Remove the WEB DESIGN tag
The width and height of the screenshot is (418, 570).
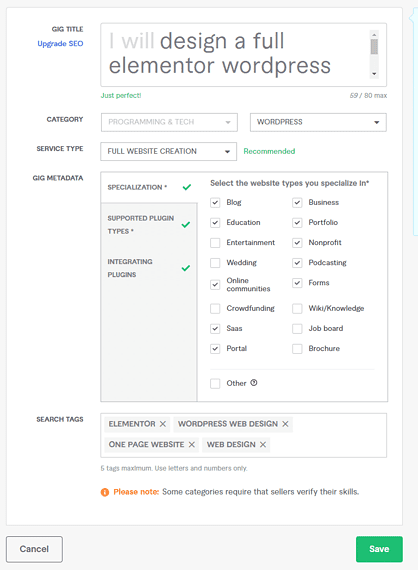(x=263, y=444)
